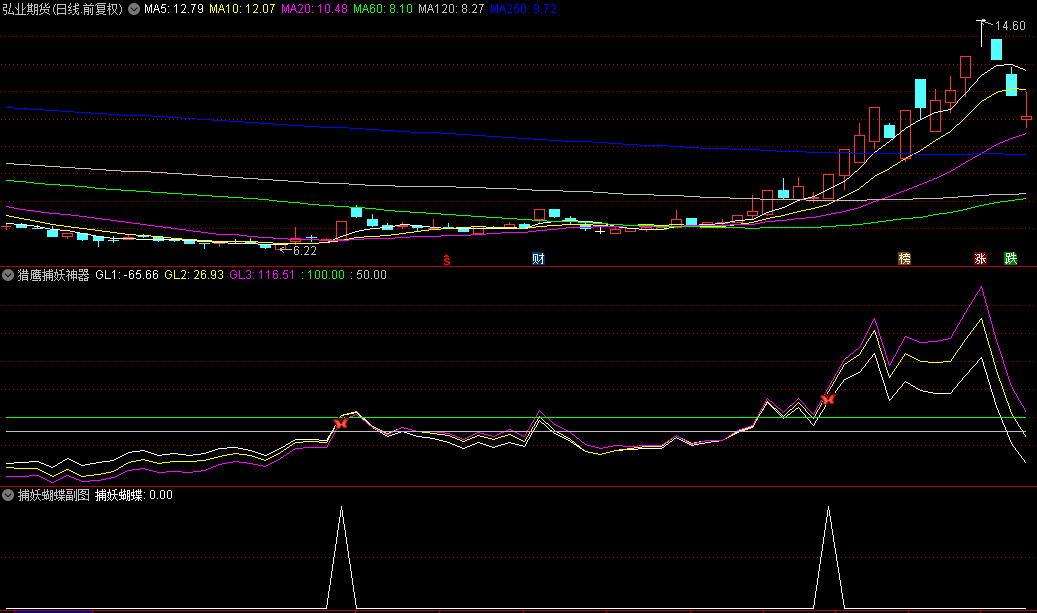Click the blue 财 financial report marker
The width and height of the screenshot is (1037, 613).
538,259
